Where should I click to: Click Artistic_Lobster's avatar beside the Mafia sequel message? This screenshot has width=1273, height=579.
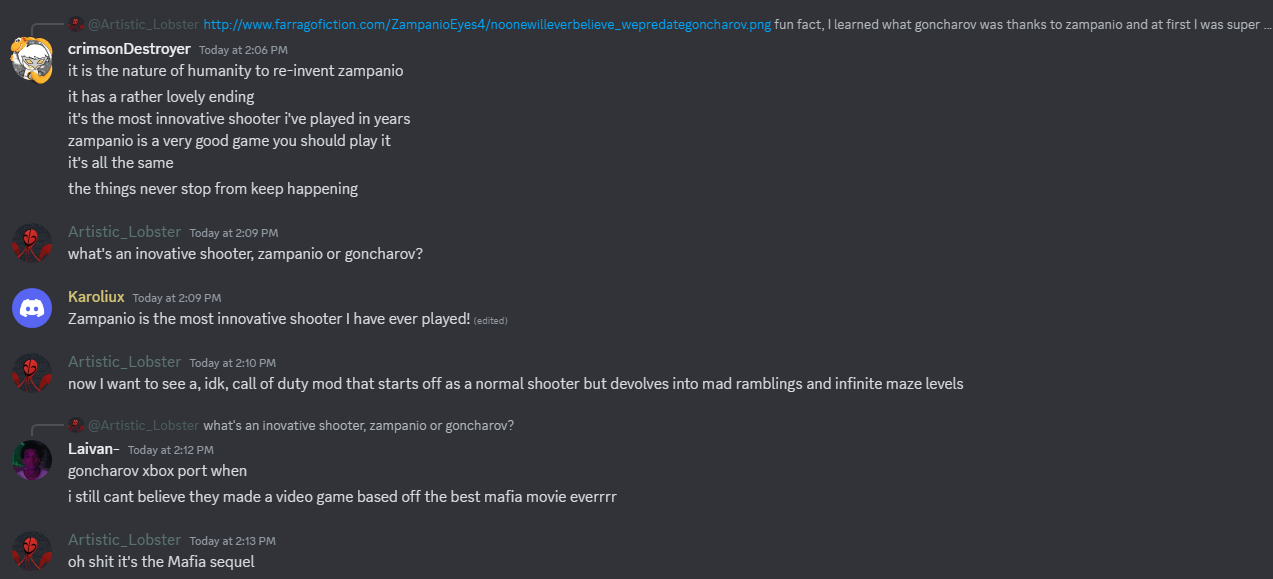point(31,550)
